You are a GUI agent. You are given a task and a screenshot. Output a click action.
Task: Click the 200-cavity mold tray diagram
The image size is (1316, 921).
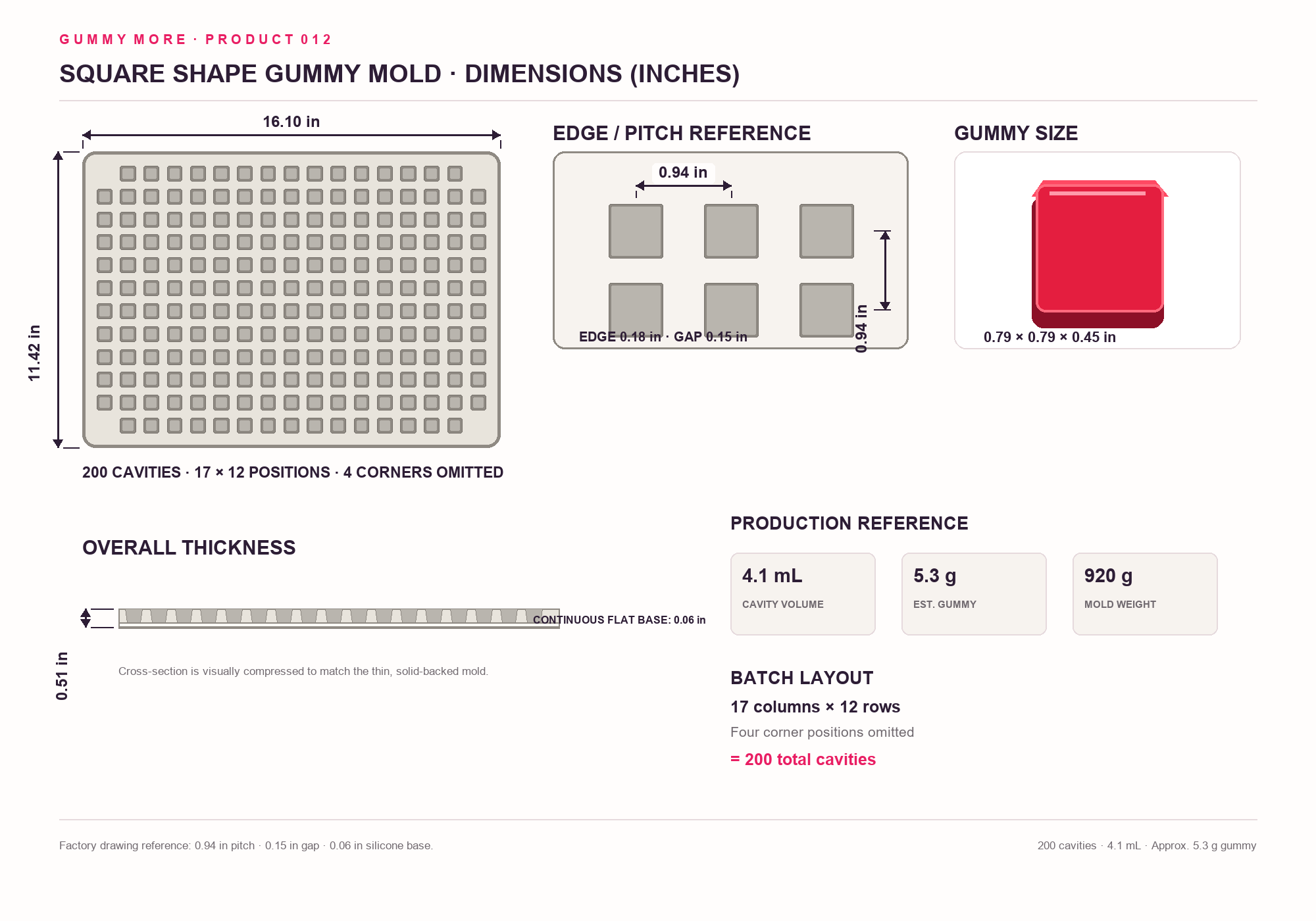(291, 299)
